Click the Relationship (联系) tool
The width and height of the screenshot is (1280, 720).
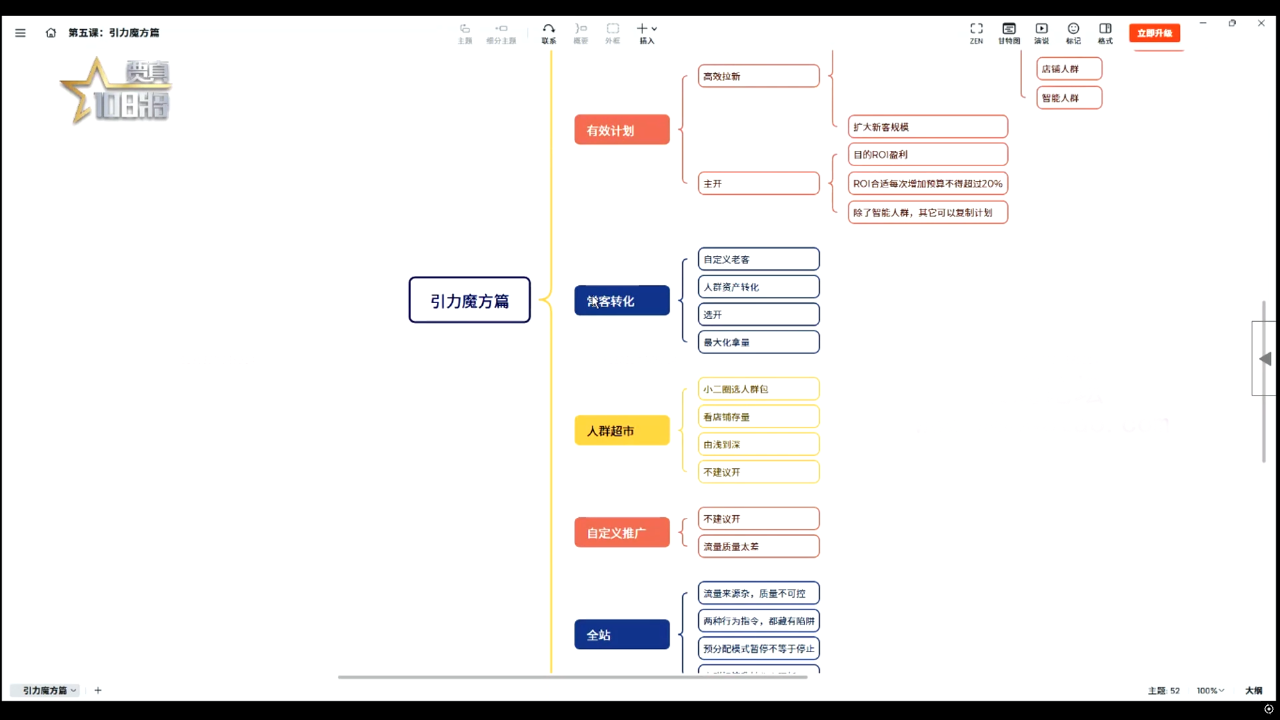pos(548,33)
